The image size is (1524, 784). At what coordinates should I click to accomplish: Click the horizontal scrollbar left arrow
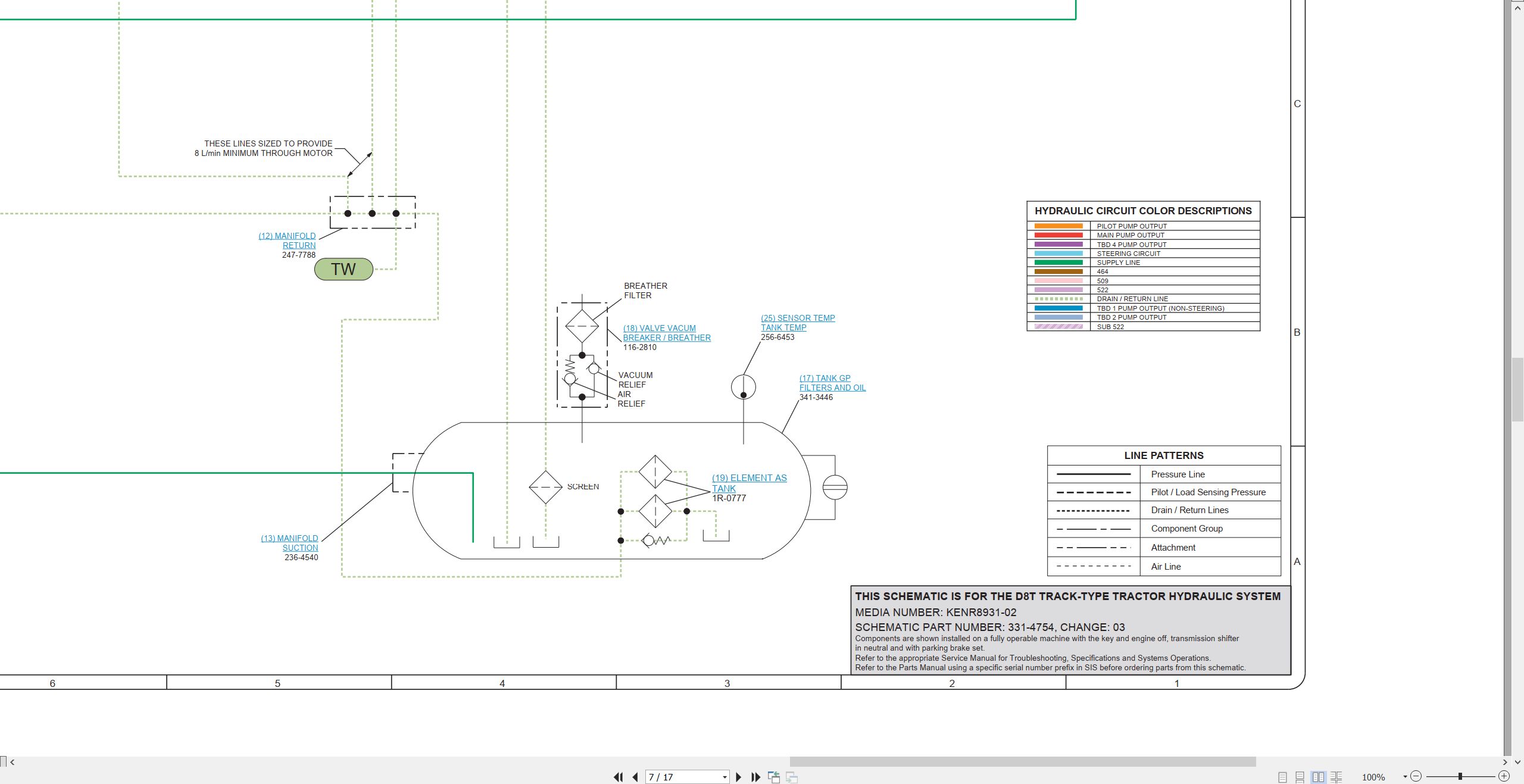(12, 762)
